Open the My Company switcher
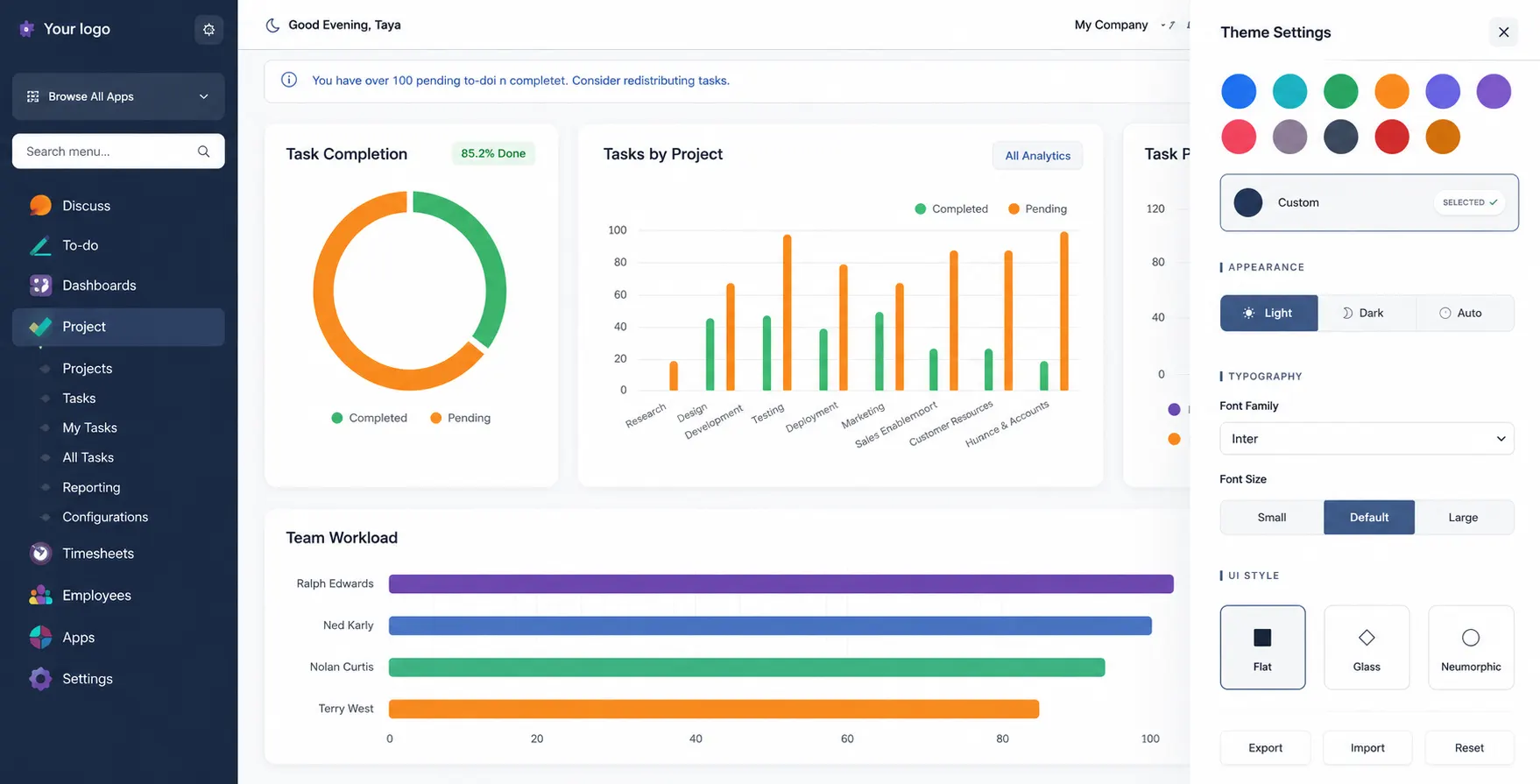Image resolution: width=1540 pixels, height=784 pixels. pos(1111,25)
